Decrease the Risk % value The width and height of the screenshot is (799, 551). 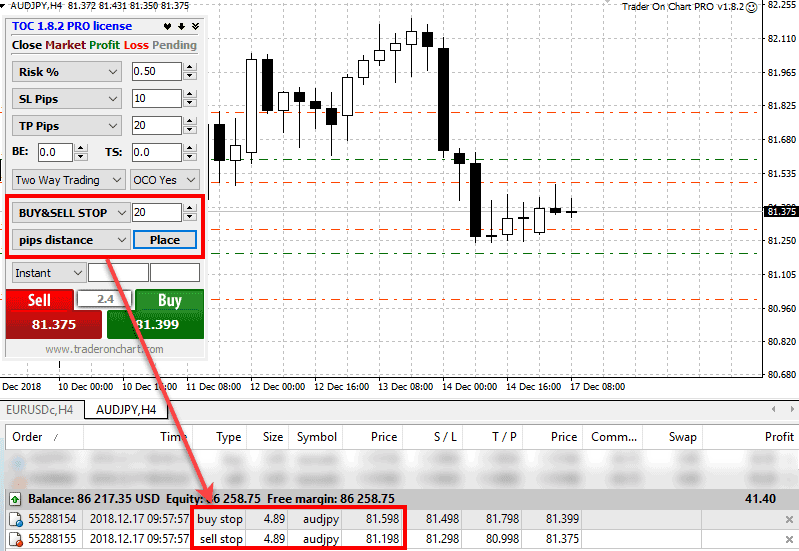tap(190, 76)
